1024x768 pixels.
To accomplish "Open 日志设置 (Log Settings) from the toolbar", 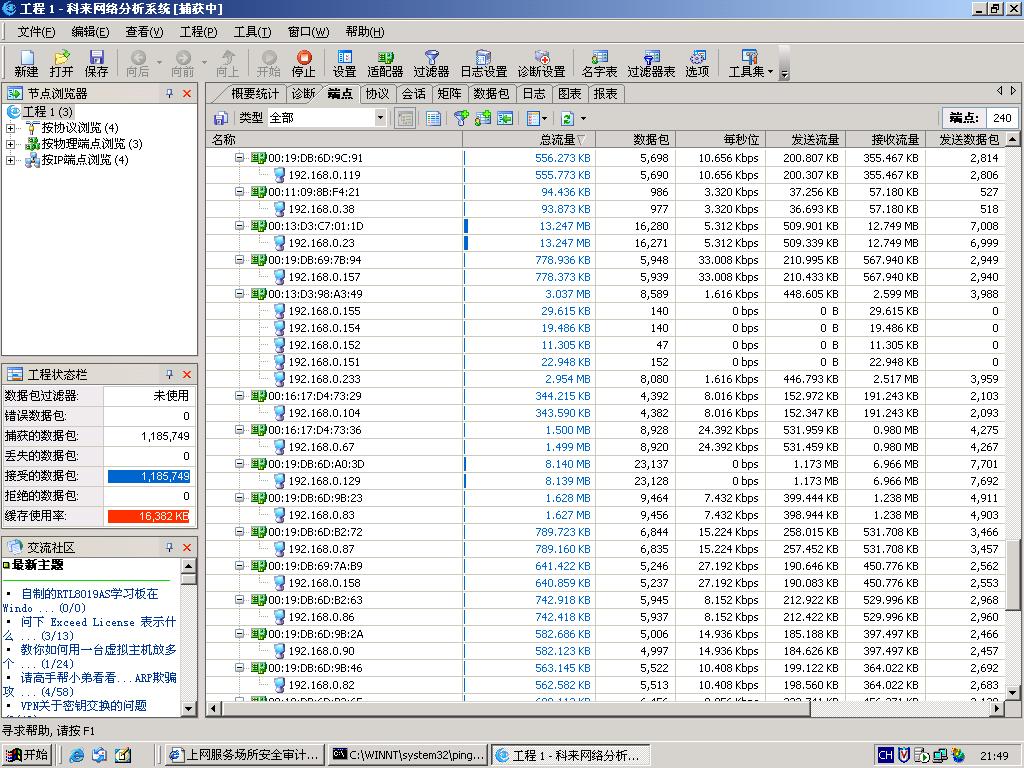I will point(483,63).
